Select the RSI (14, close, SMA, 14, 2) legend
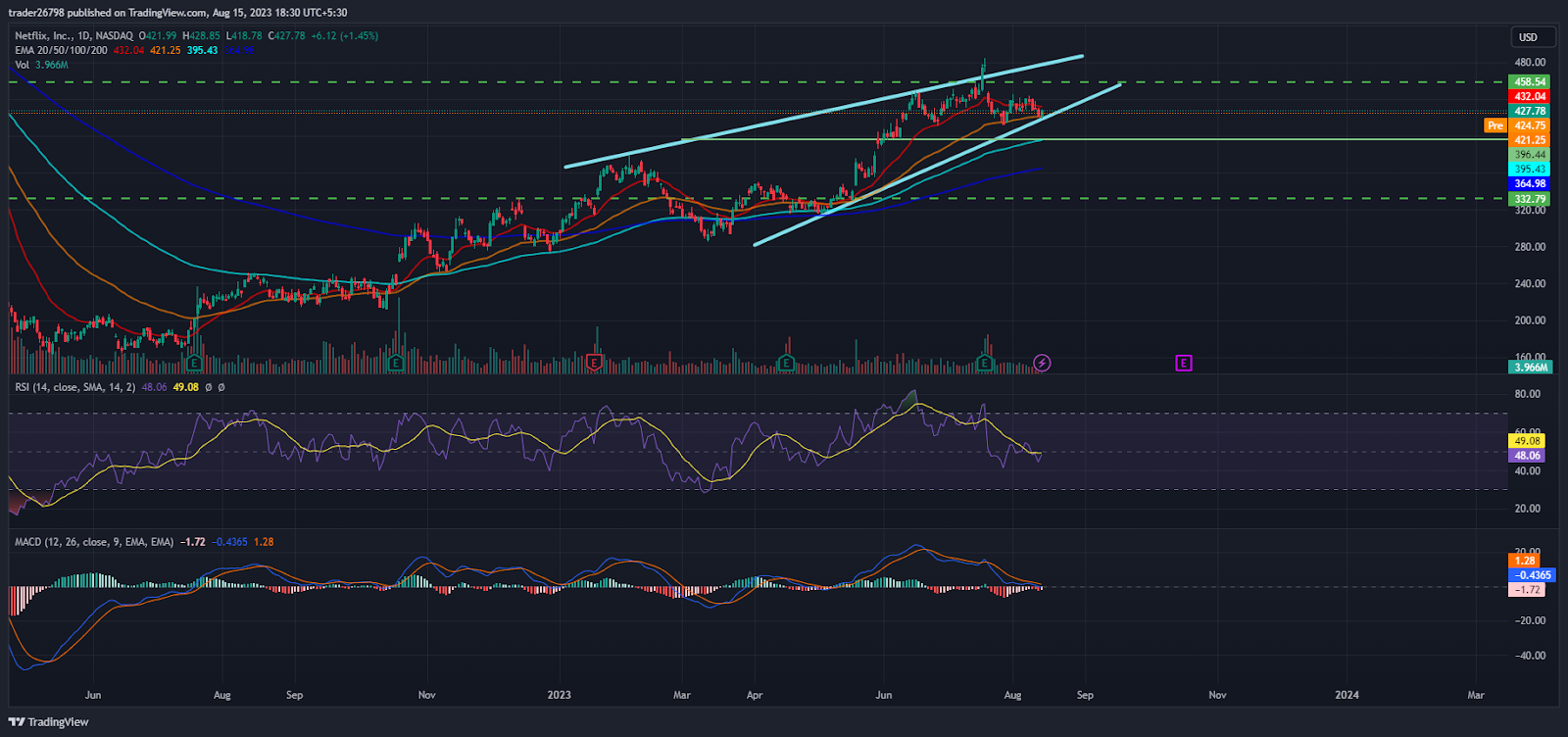 tap(75, 387)
